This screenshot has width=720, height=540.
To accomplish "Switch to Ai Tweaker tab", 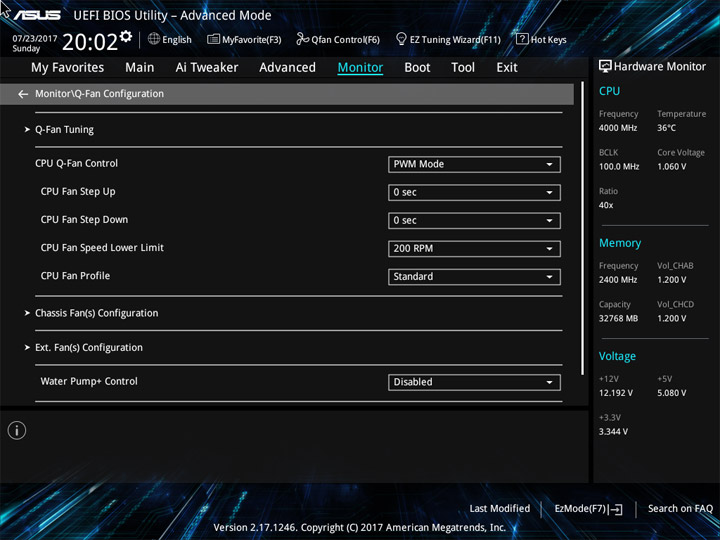I will 207,68.
